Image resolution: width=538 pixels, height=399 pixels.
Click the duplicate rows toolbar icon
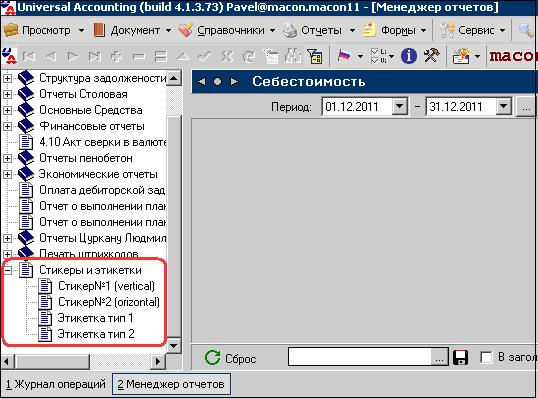click(161, 56)
